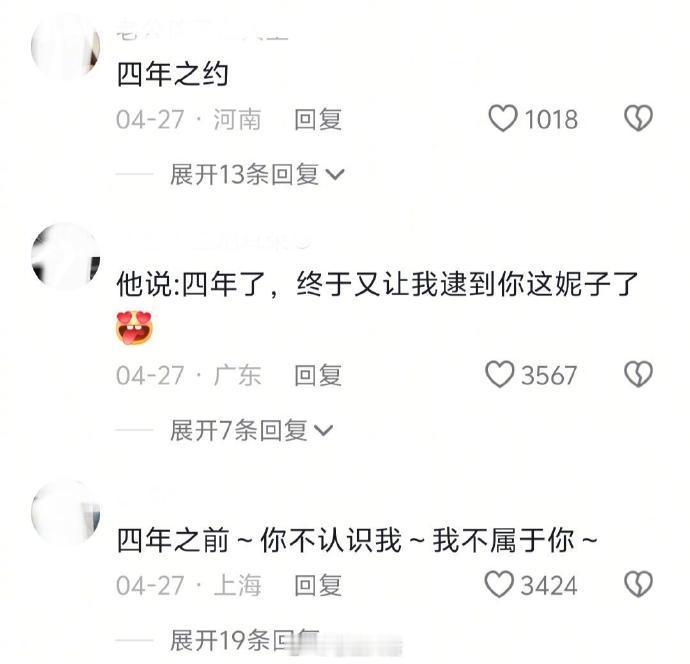Dislike the 四年之约 comment

pyautogui.click(x=638, y=118)
